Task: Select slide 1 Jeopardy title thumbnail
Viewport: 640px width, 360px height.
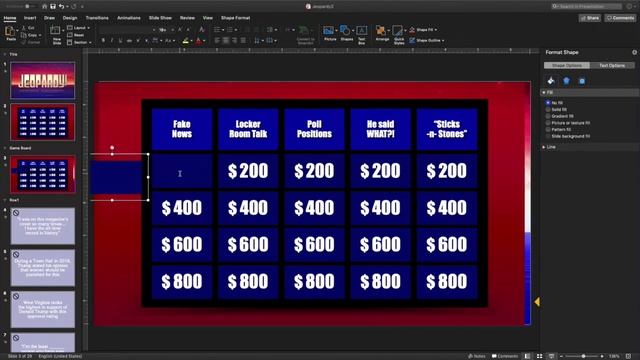Action: tap(43, 80)
